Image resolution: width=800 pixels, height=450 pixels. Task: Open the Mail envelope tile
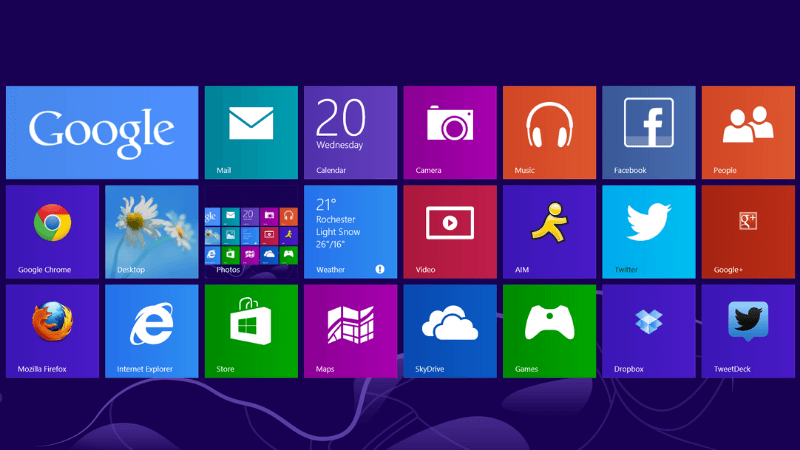[x=251, y=133]
